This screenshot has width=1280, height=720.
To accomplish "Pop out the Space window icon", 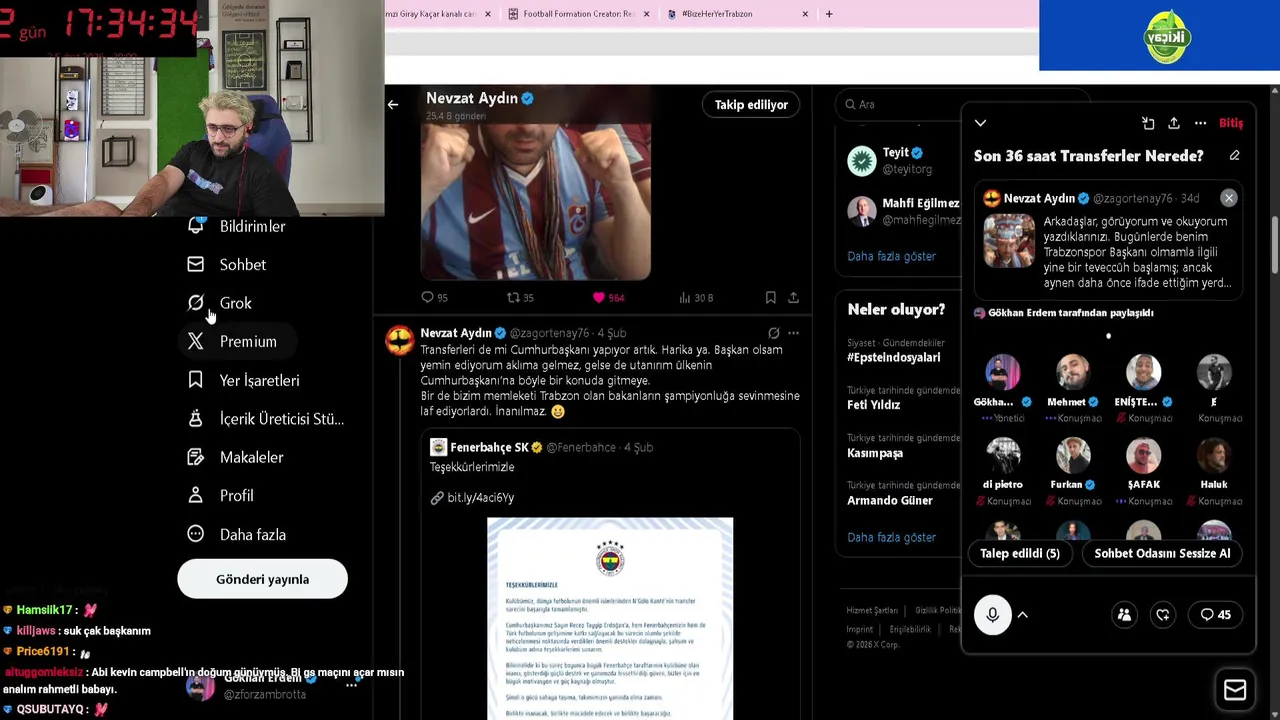I will (x=1148, y=123).
